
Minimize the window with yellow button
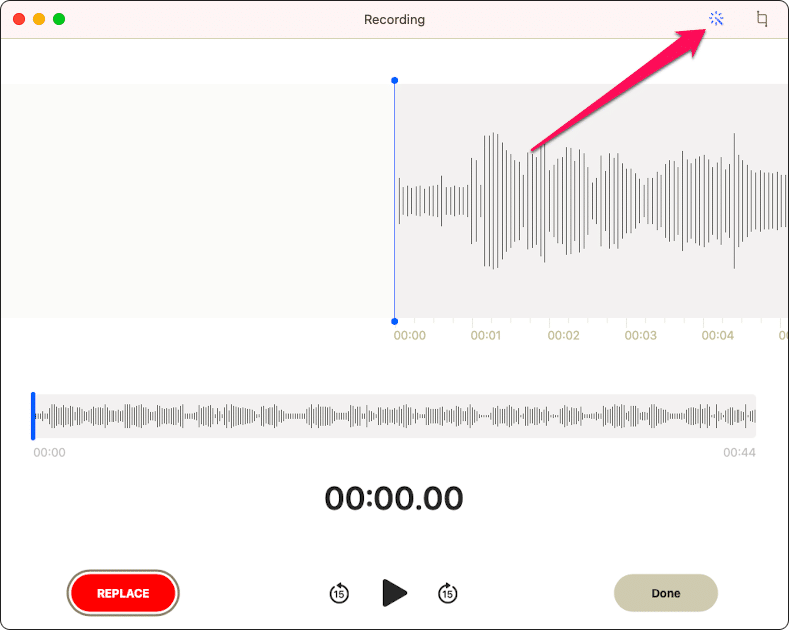pos(39,19)
